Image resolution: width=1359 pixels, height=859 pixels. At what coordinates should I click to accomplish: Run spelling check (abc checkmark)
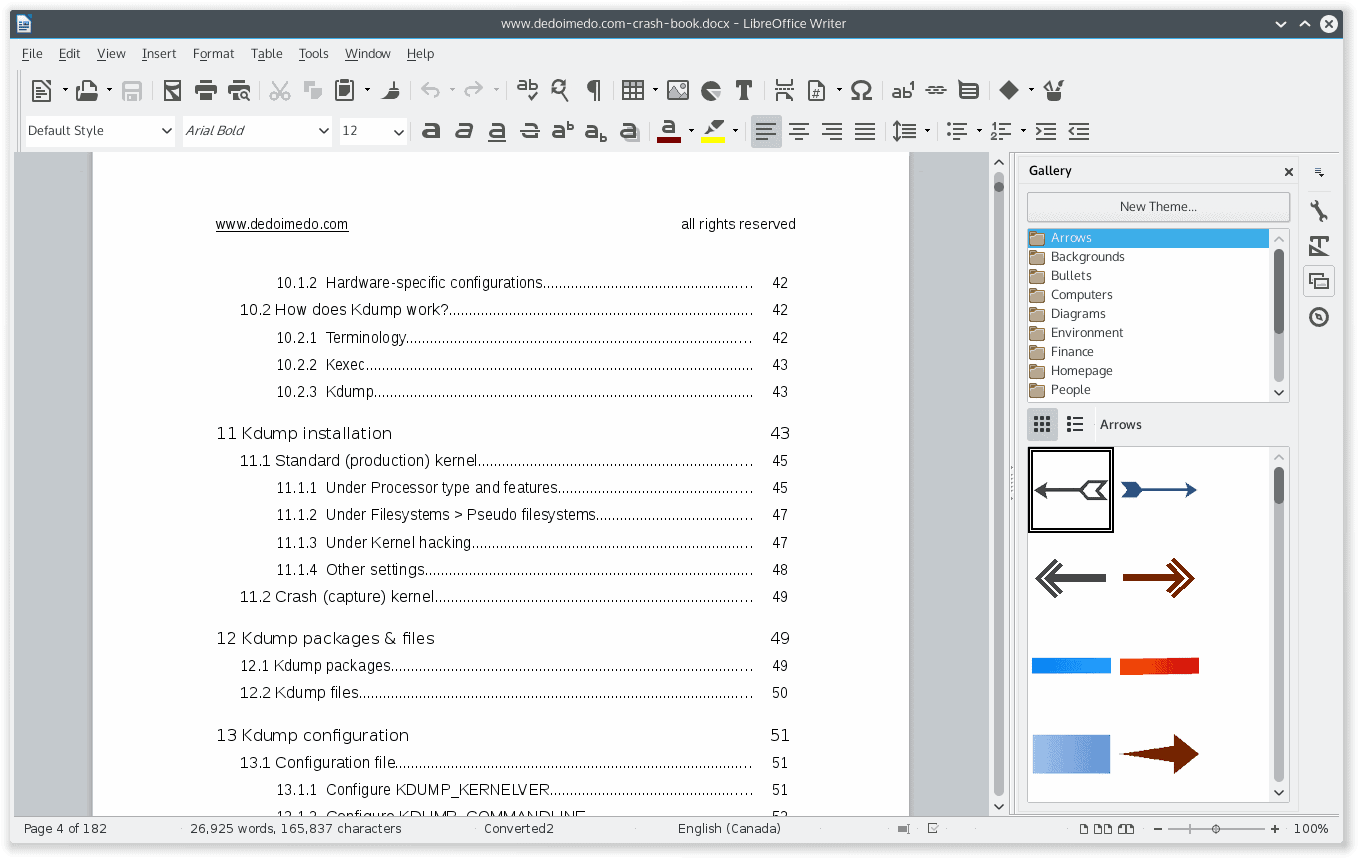coord(527,91)
